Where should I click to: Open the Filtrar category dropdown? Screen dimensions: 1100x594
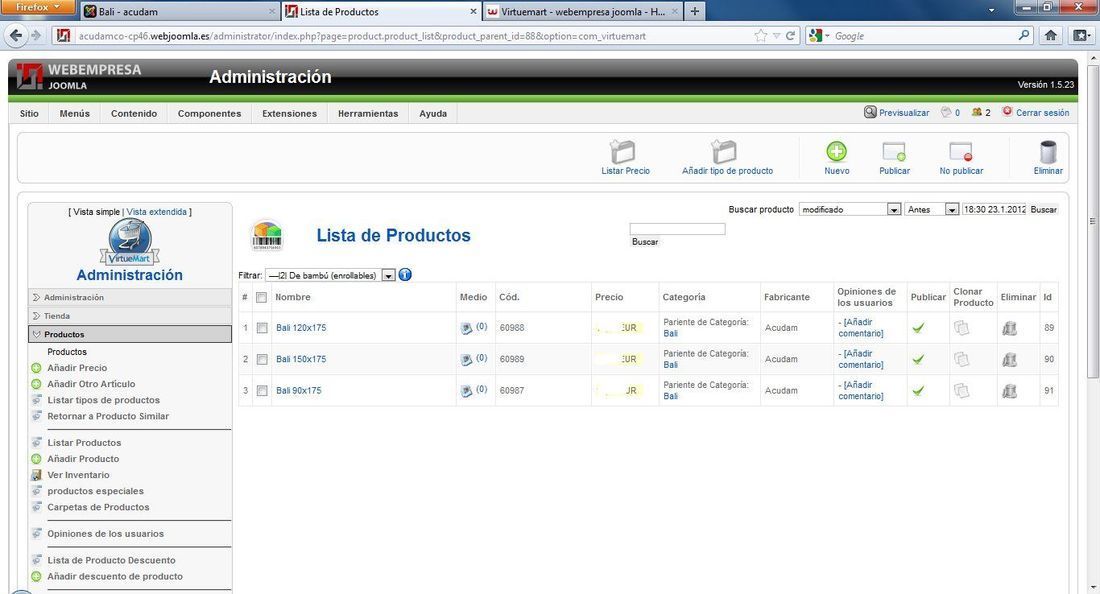point(330,276)
